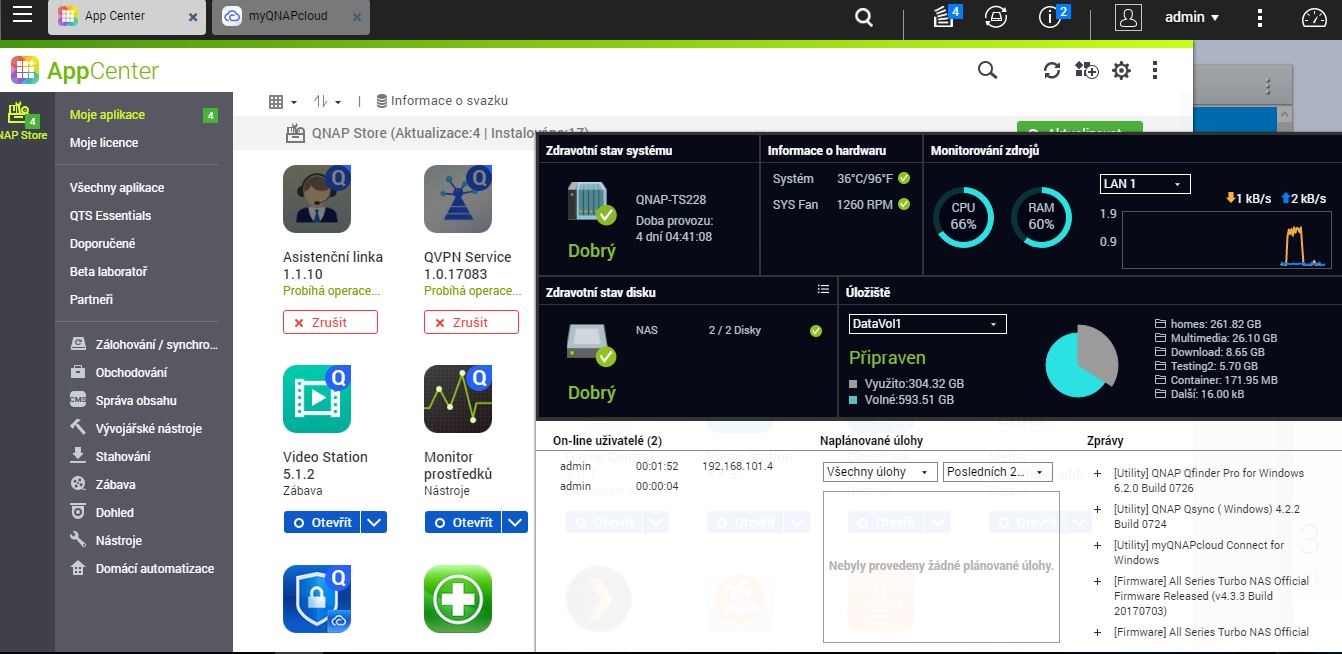Select Všechny aplikace in sidebar
Viewport: 1342px width, 654px height.
pyautogui.click(x=117, y=188)
